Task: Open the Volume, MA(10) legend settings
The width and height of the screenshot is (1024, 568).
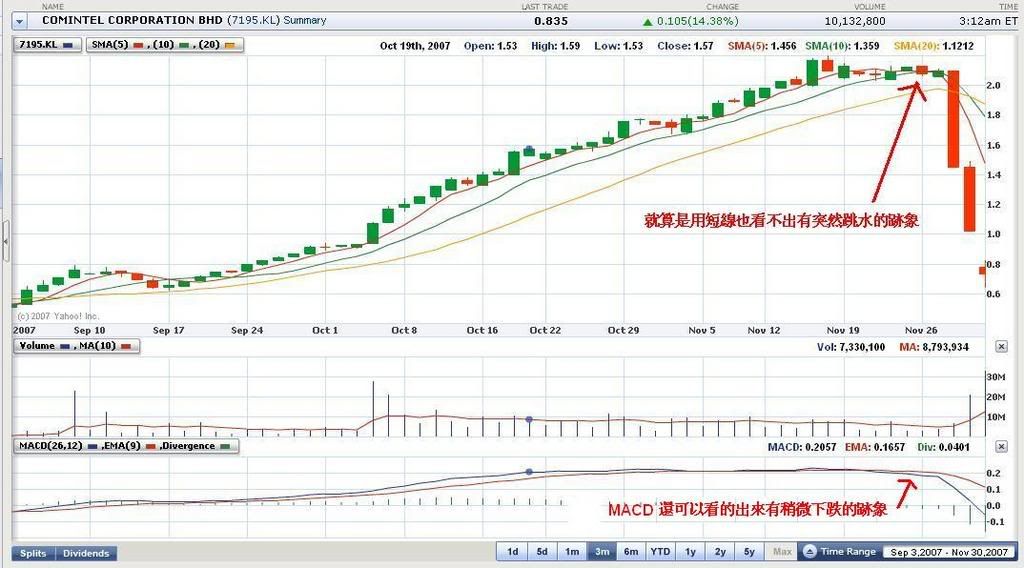Action: 76,346
